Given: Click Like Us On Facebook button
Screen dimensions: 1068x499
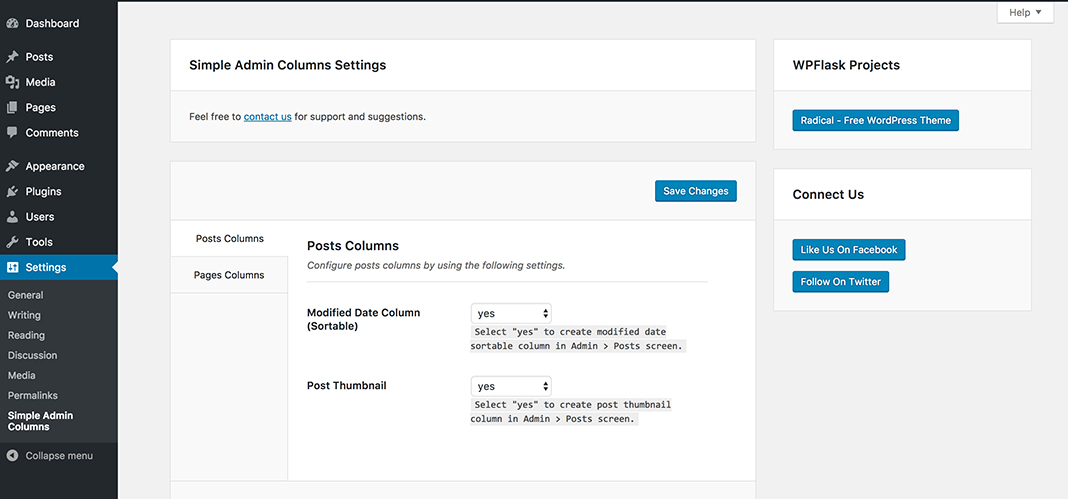Looking at the screenshot, I should pyautogui.click(x=849, y=249).
